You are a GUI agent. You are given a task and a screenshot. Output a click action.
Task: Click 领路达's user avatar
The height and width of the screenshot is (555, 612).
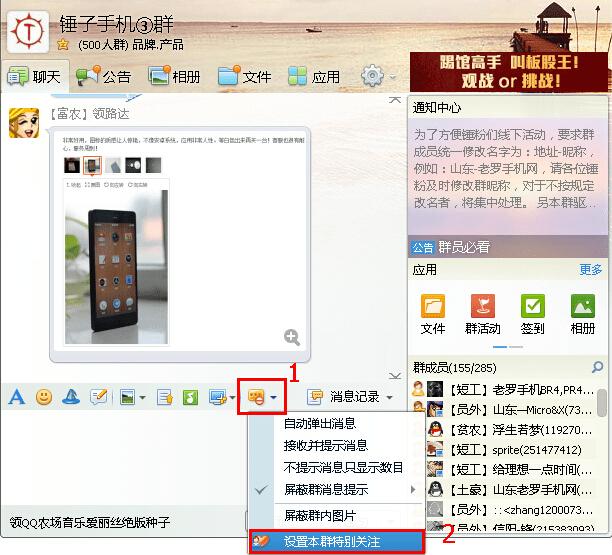click(x=24, y=123)
